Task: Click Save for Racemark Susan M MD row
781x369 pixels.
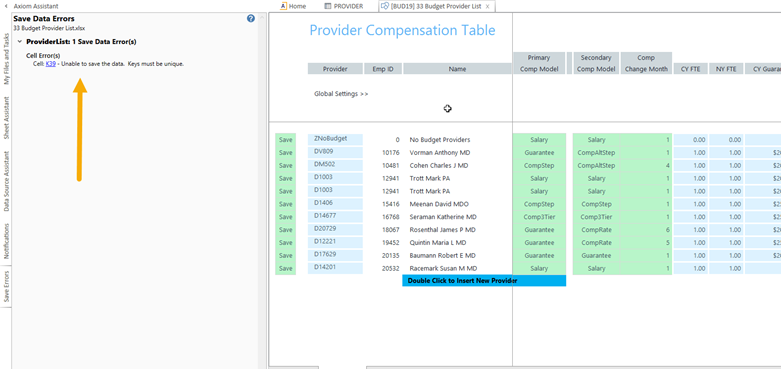Action: (x=285, y=268)
